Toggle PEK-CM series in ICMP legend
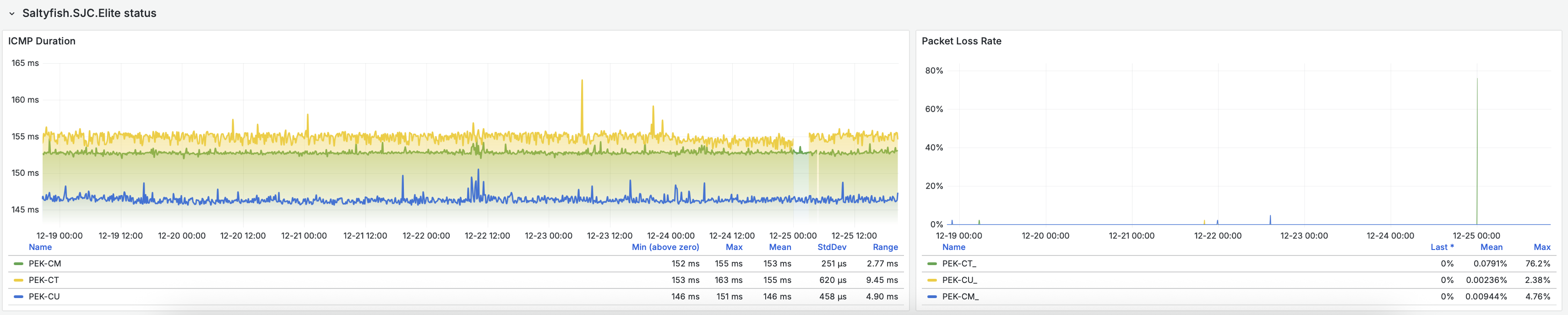 point(44,263)
